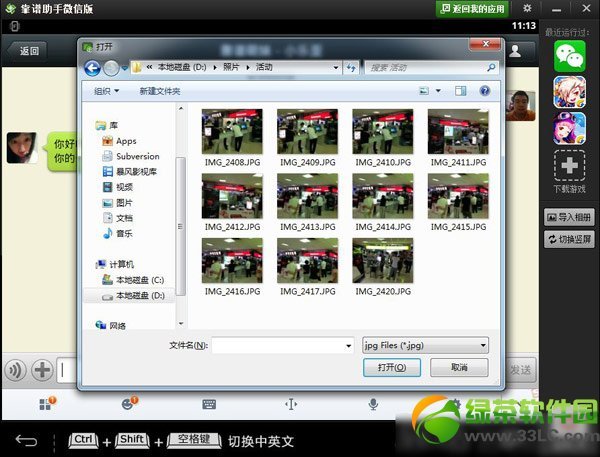The height and width of the screenshot is (457, 600).
Task: Click the forward navigation arrow in dialog
Action: point(112,68)
